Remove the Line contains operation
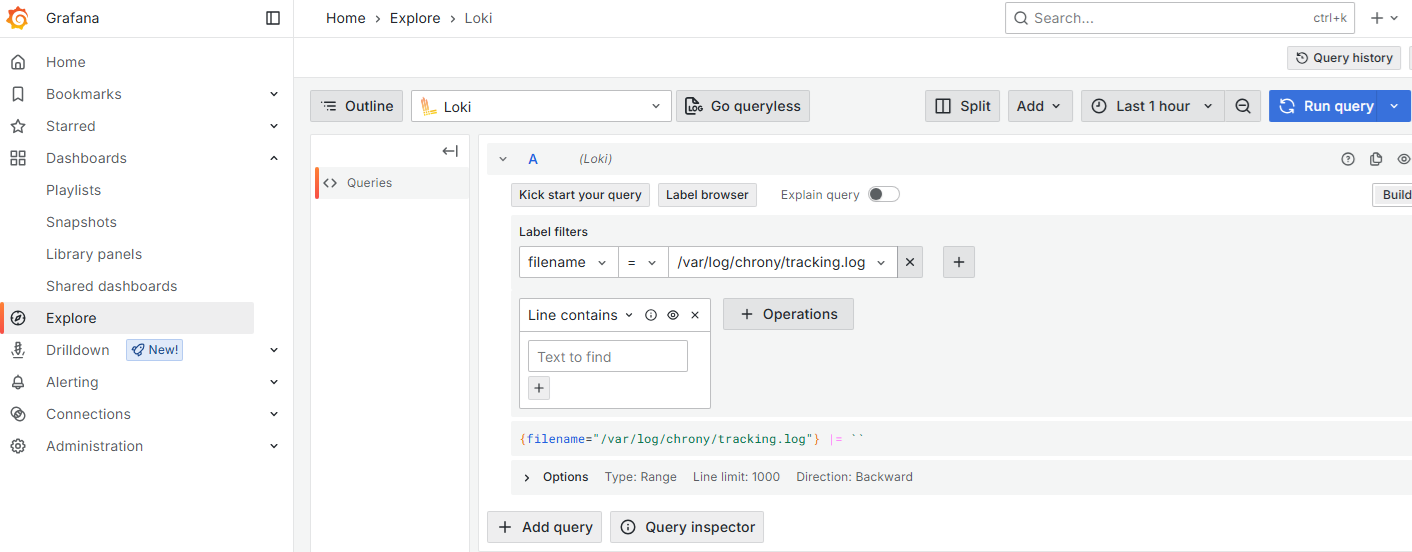The image size is (1412, 552). click(x=695, y=315)
